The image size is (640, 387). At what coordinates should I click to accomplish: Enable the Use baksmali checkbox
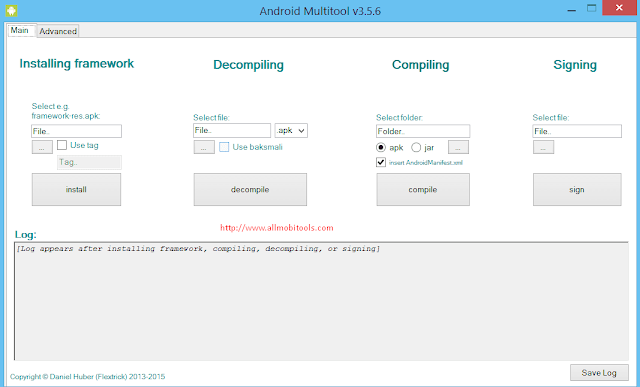[x=224, y=147]
